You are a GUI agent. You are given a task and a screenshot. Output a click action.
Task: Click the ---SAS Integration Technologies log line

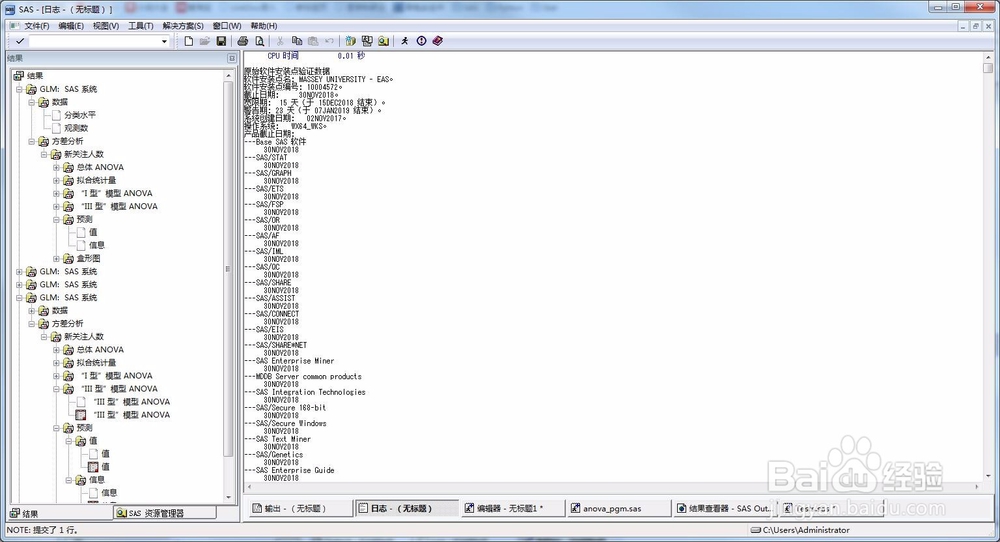pyautogui.click(x=305, y=392)
